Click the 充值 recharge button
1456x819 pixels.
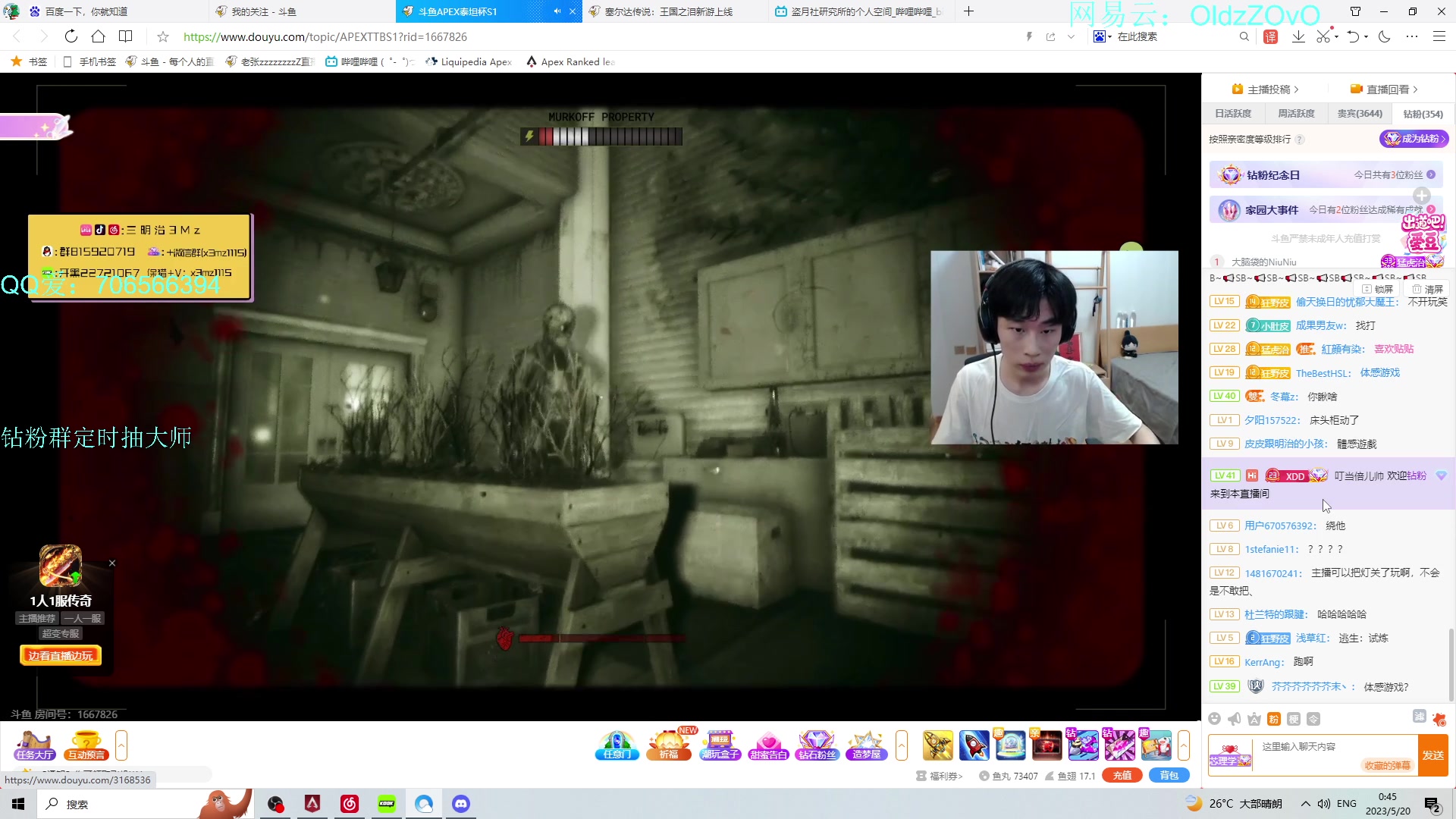[1122, 775]
